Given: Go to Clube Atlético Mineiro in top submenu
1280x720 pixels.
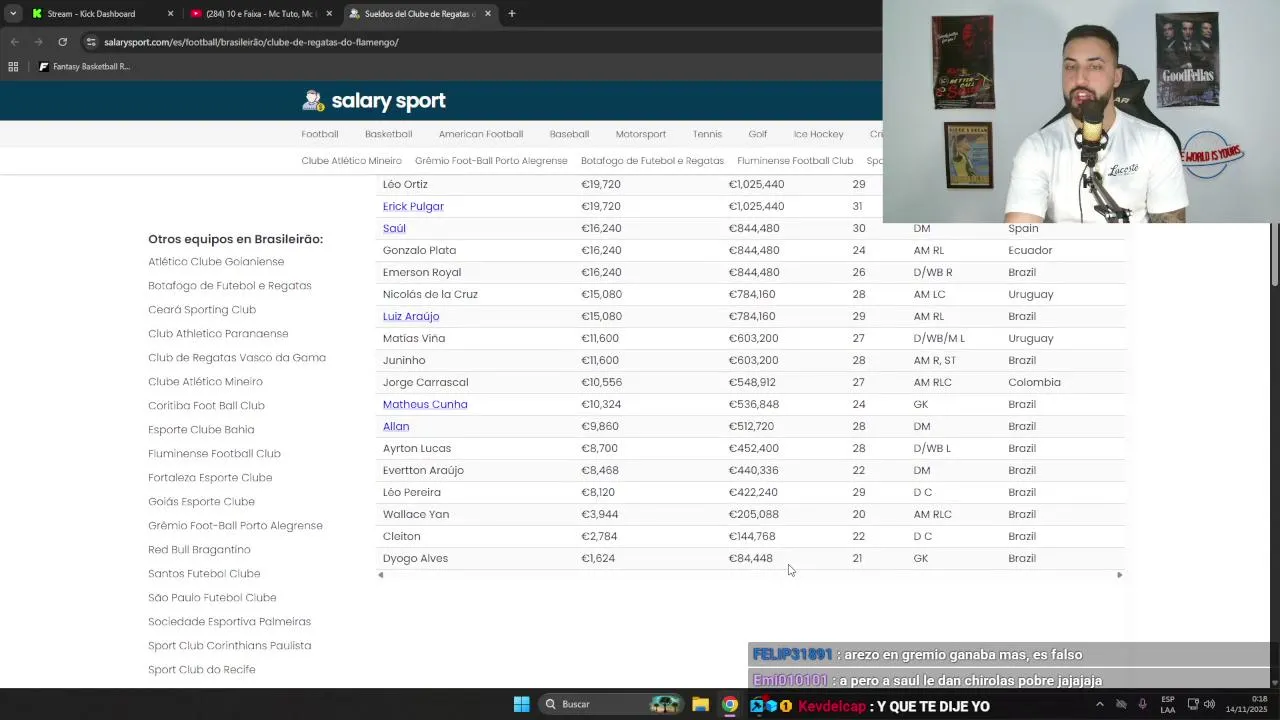Looking at the screenshot, I should (351, 161).
